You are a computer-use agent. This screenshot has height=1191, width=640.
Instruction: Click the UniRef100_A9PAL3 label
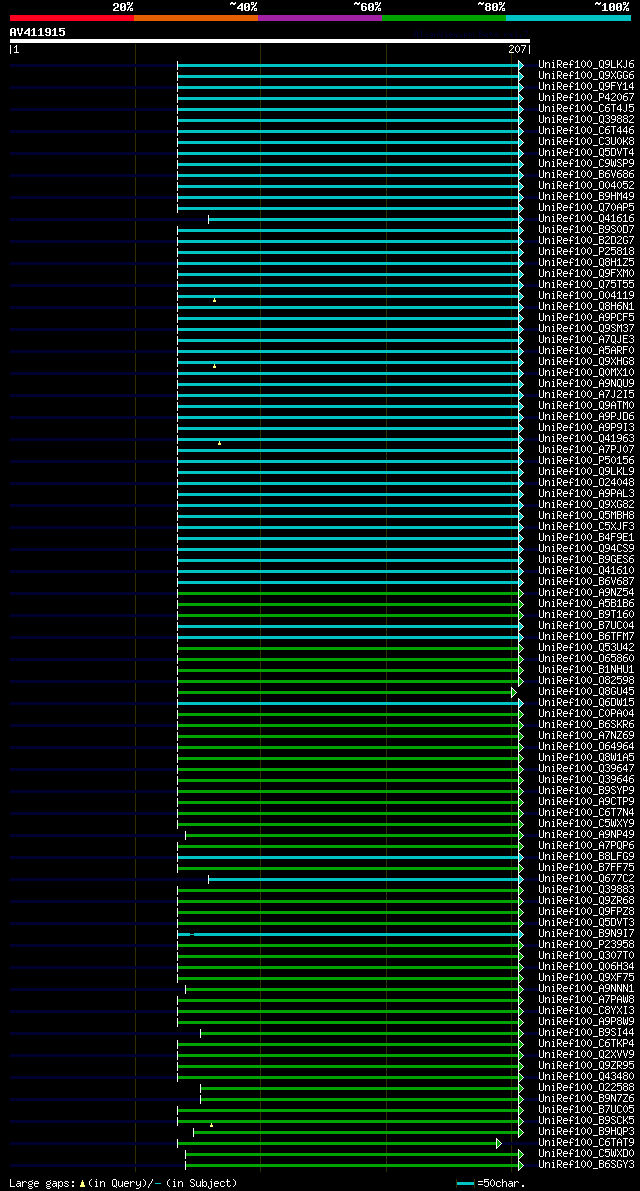click(586, 494)
